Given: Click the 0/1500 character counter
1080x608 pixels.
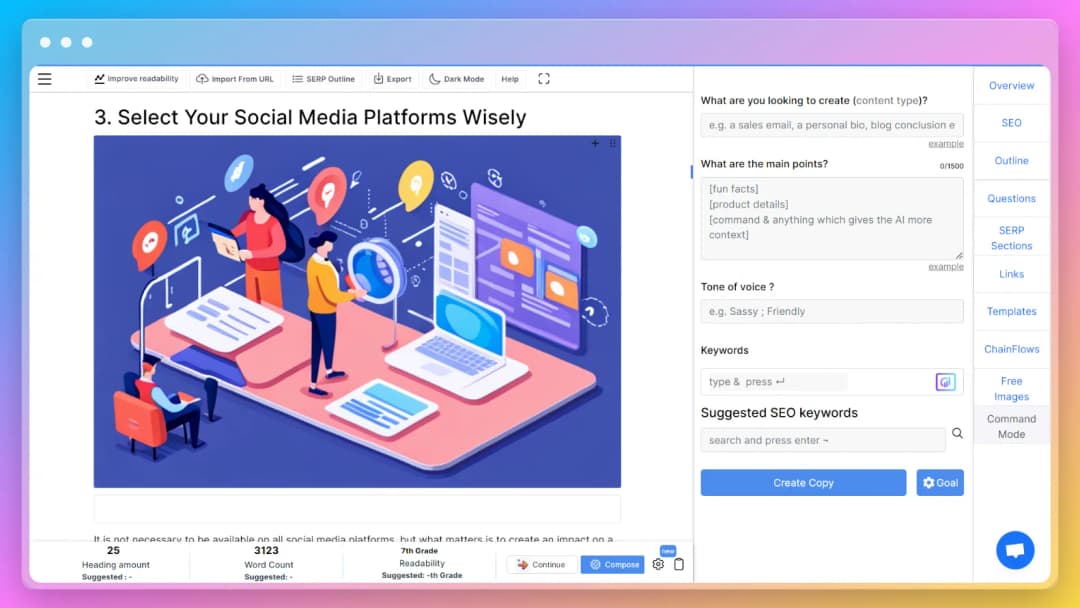Looking at the screenshot, I should (x=951, y=166).
